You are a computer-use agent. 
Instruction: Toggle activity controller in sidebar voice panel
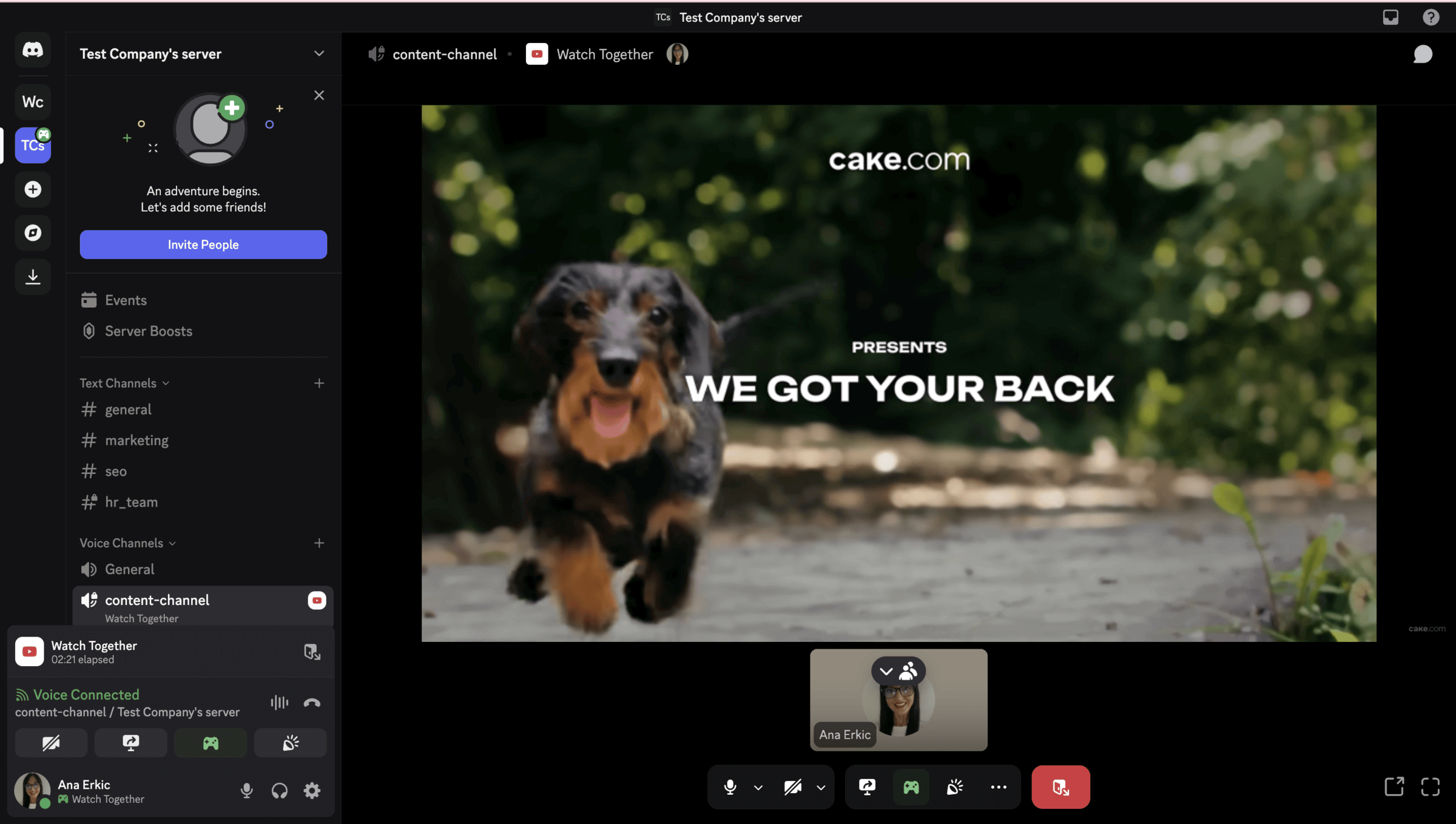(x=211, y=743)
